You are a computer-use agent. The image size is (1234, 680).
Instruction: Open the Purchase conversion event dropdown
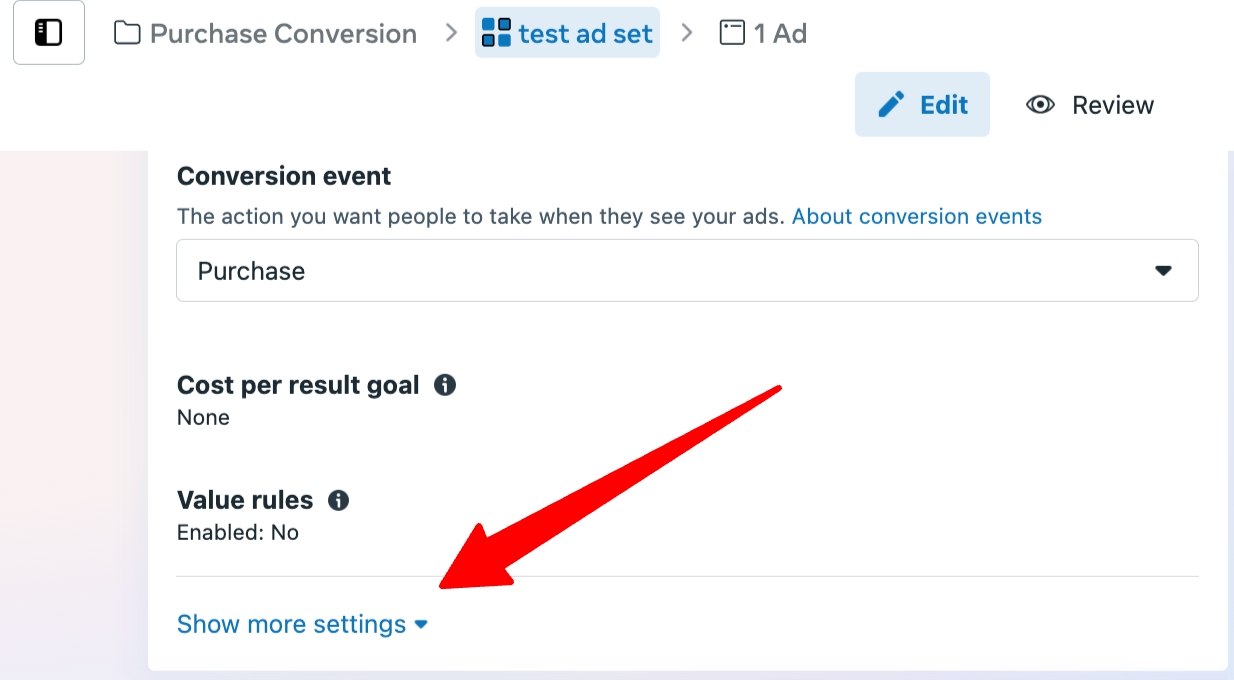point(687,270)
